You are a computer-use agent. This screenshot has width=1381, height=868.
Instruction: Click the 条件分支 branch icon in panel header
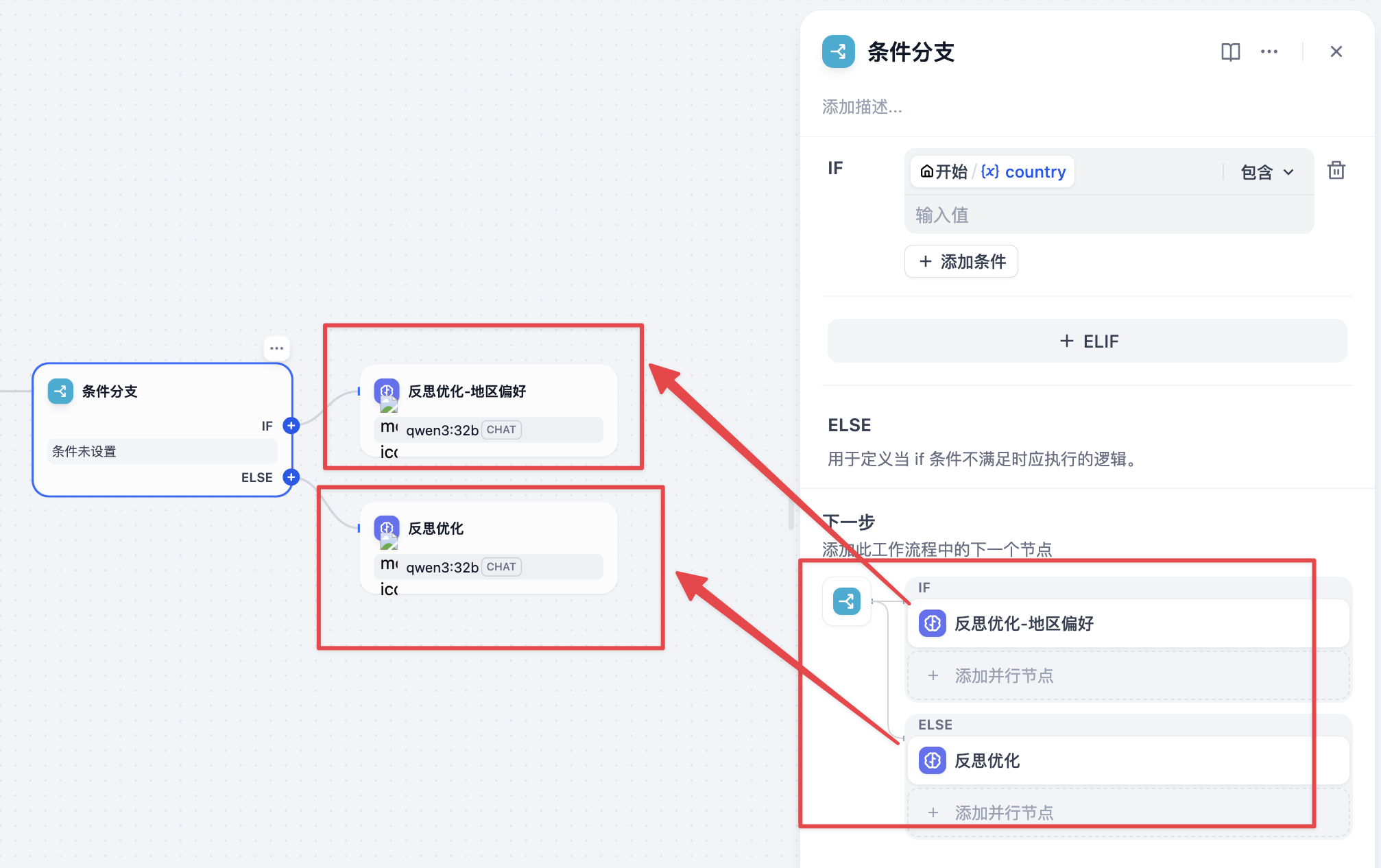pyautogui.click(x=839, y=51)
